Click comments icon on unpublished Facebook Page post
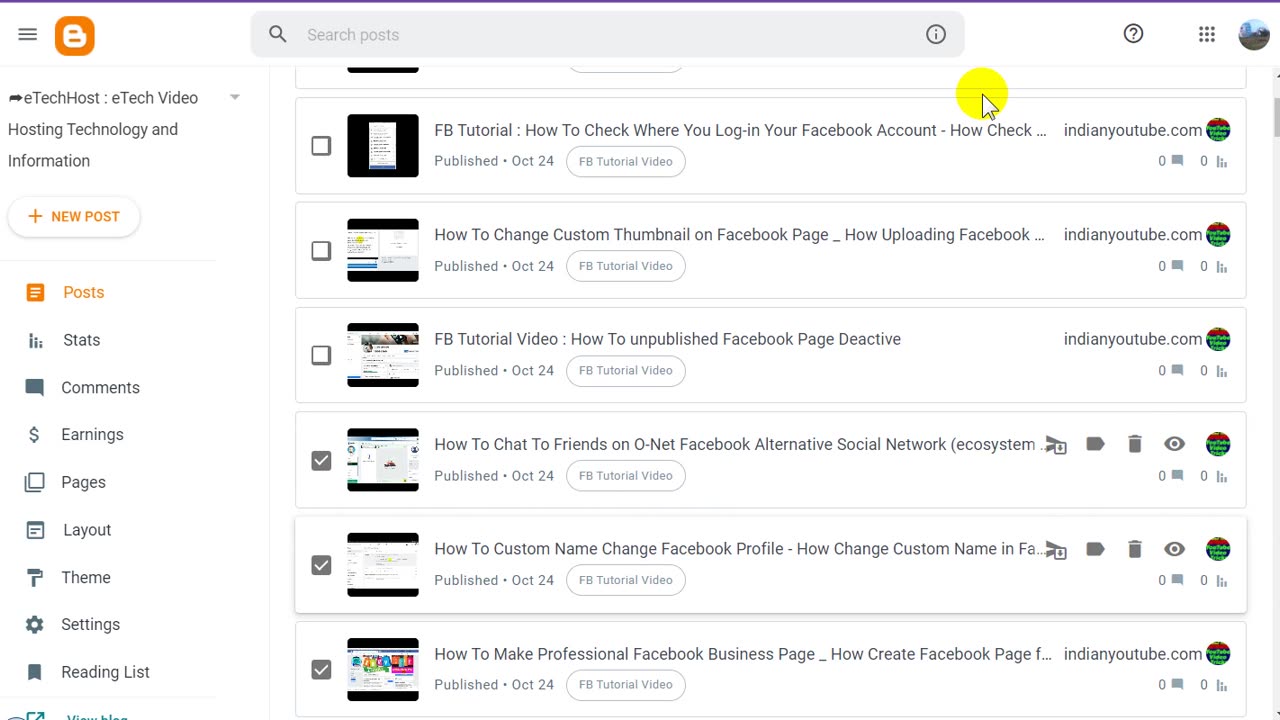1280x720 pixels. [x=1178, y=370]
